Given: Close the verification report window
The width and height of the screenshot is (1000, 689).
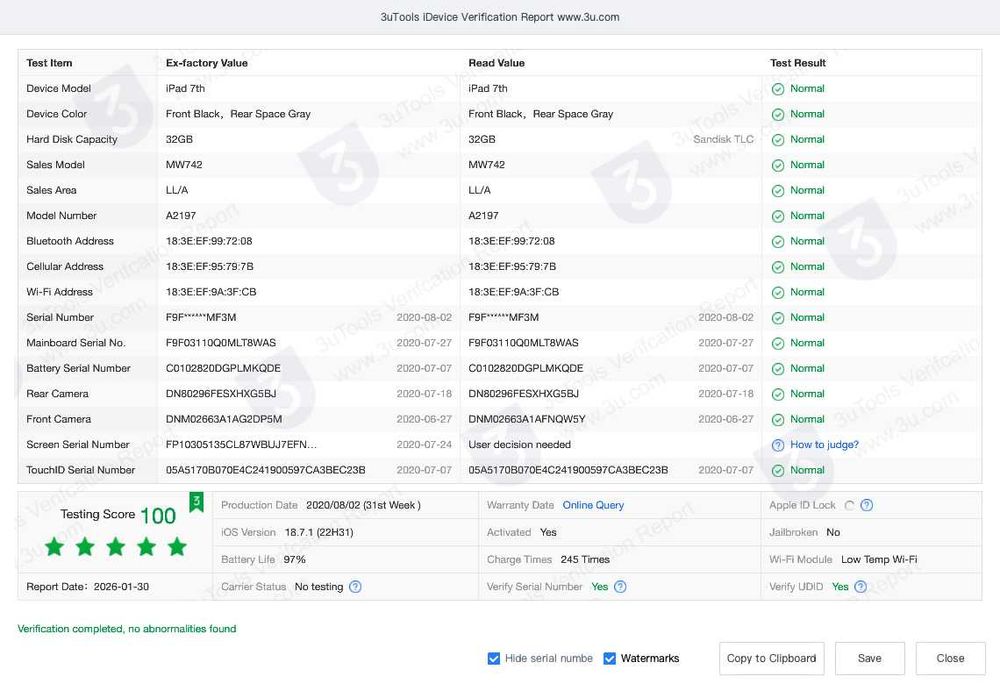Looking at the screenshot, I should 950,658.
